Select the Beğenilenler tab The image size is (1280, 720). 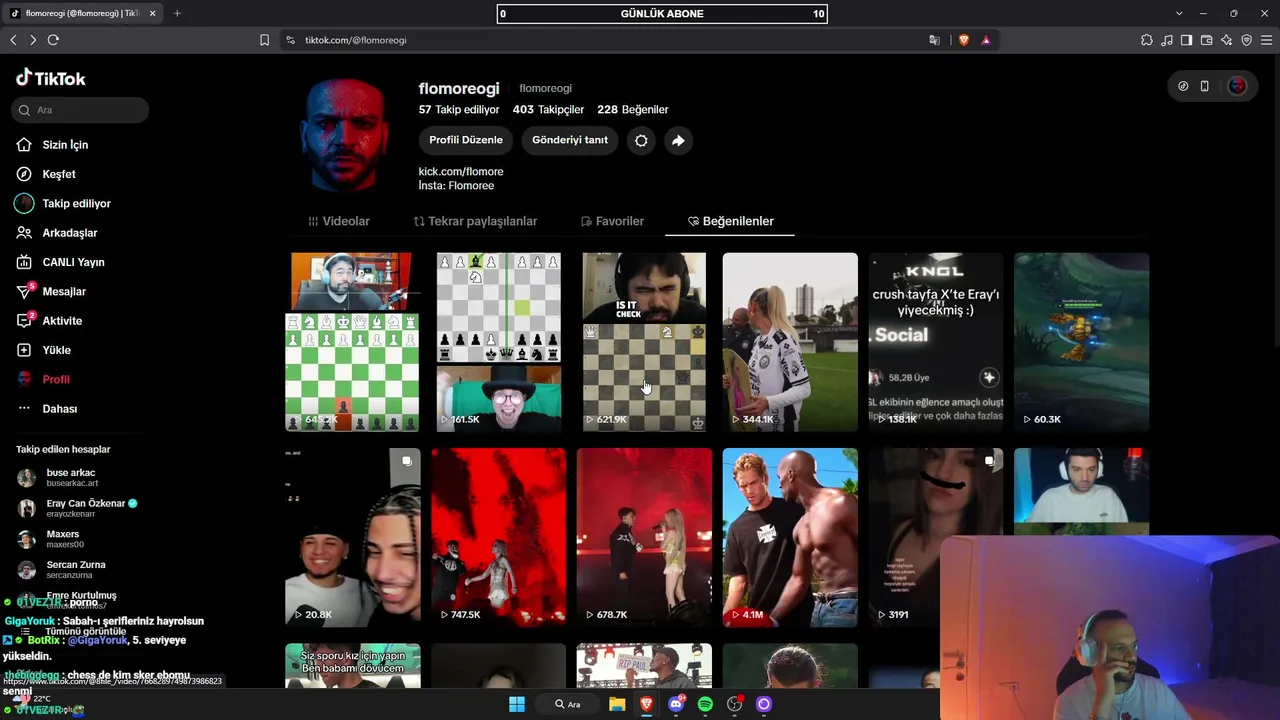click(x=730, y=221)
